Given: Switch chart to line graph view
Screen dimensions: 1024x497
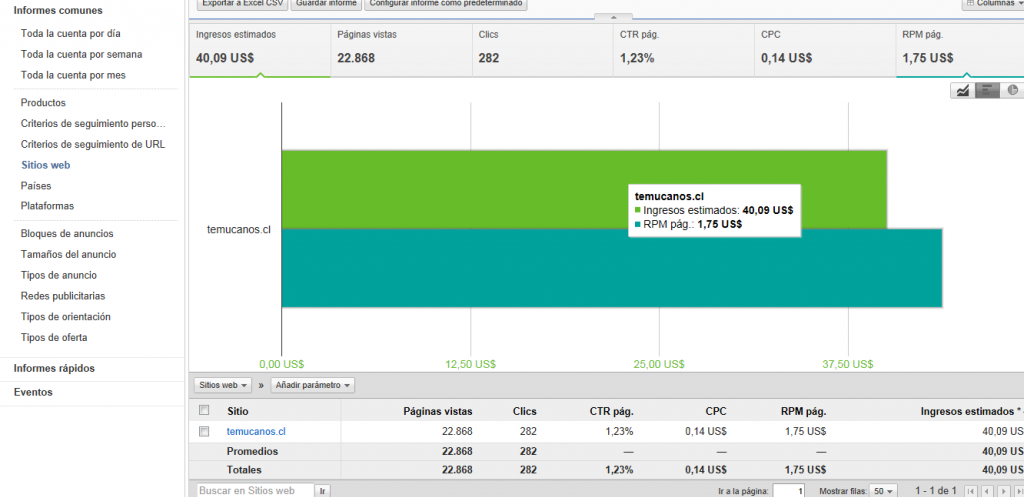Looking at the screenshot, I should (x=962, y=90).
